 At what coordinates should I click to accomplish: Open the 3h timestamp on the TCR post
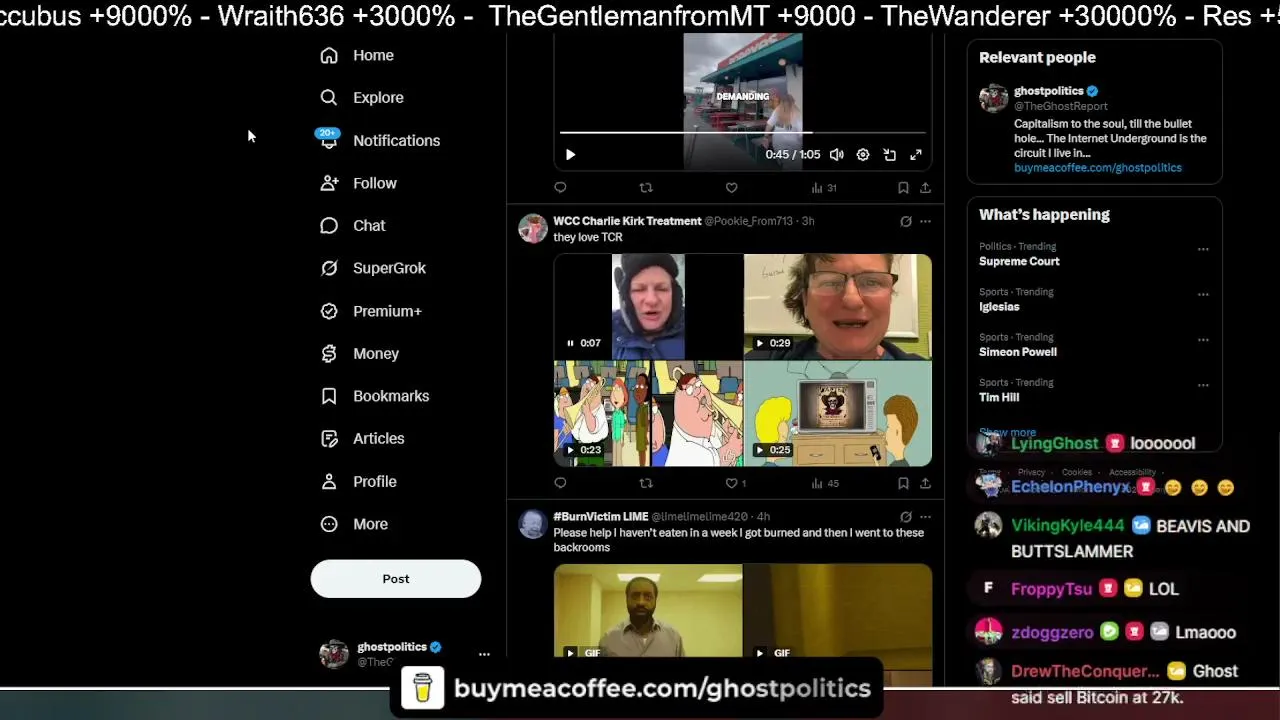tap(808, 221)
